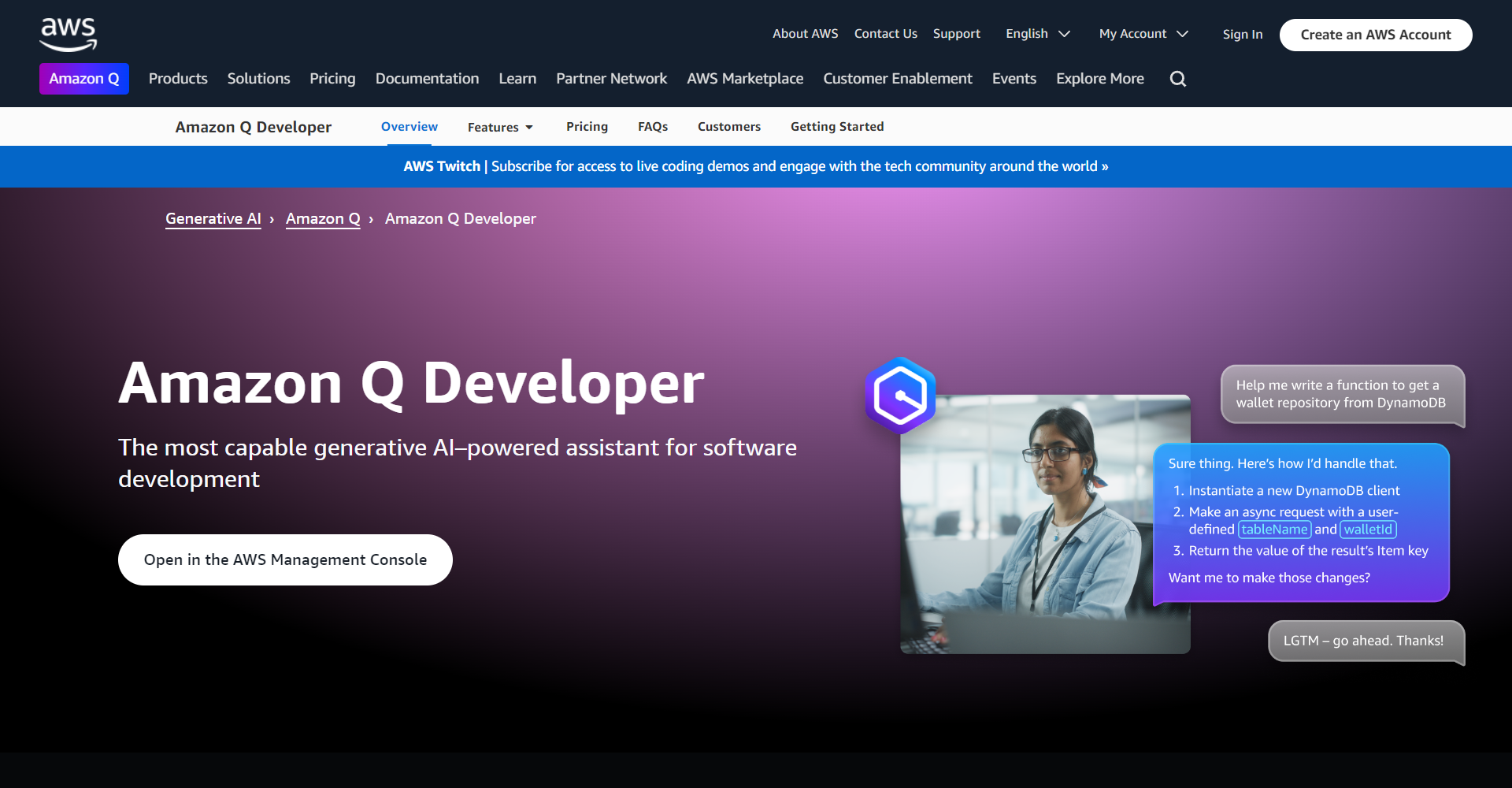The image size is (1512, 788).
Task: Go to About AWS
Action: (x=805, y=34)
